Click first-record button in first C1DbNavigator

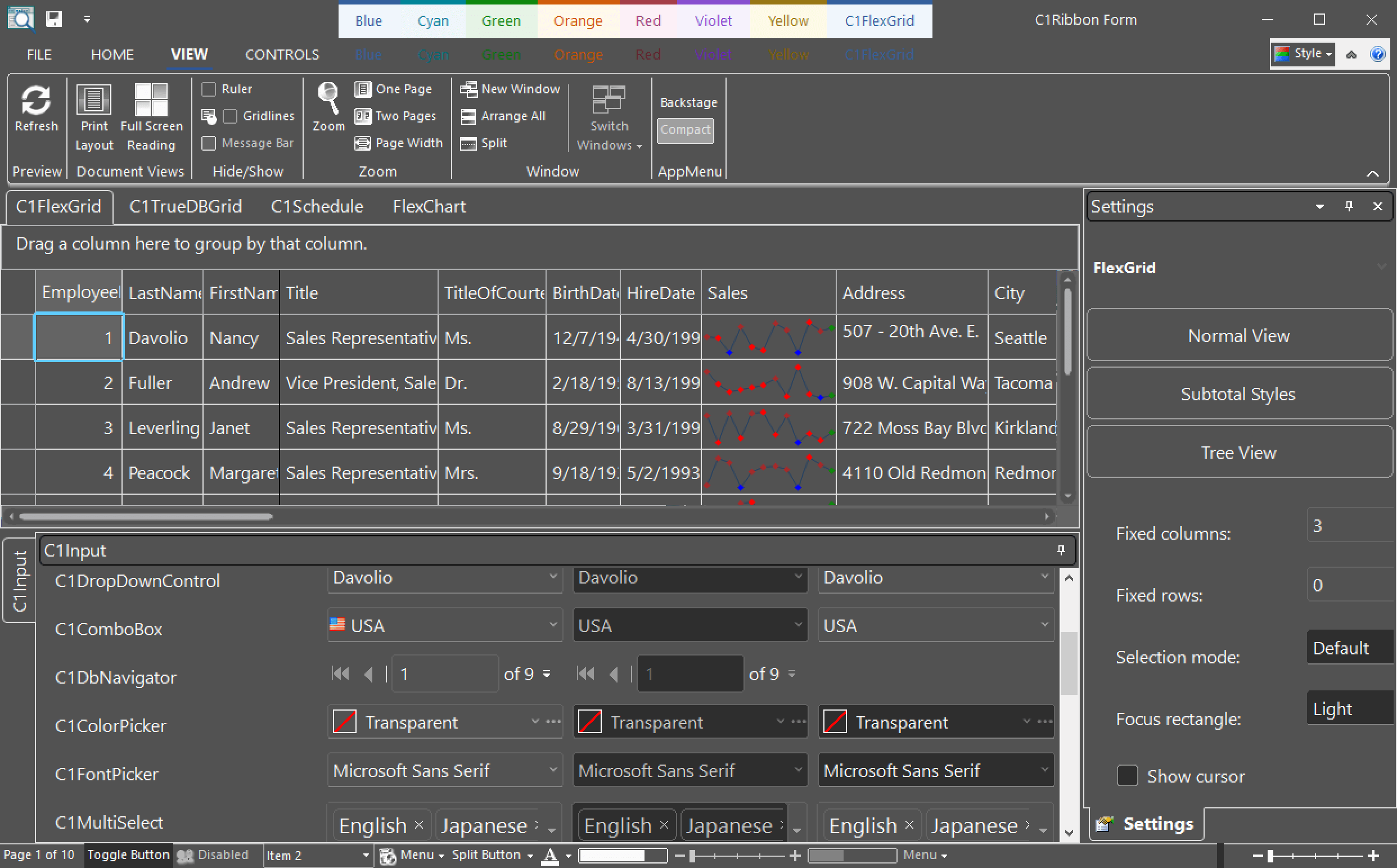point(340,673)
